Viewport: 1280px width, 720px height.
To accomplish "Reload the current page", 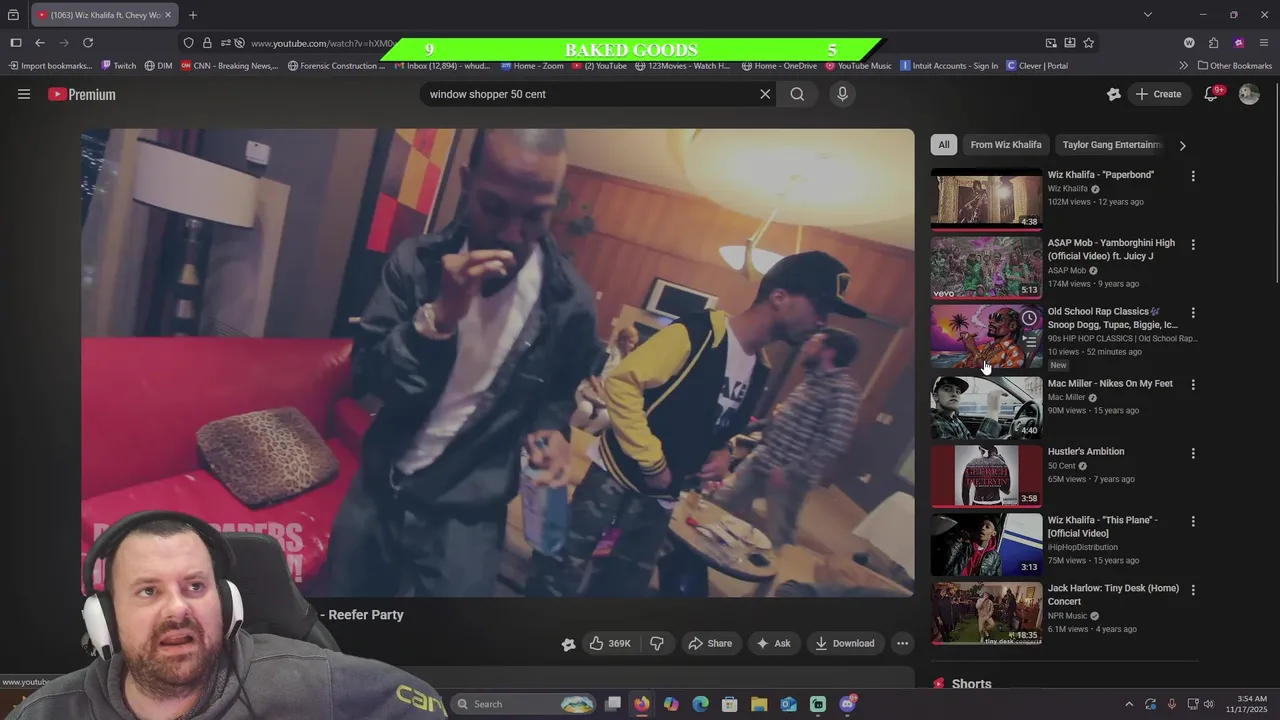I will pyautogui.click(x=88, y=43).
